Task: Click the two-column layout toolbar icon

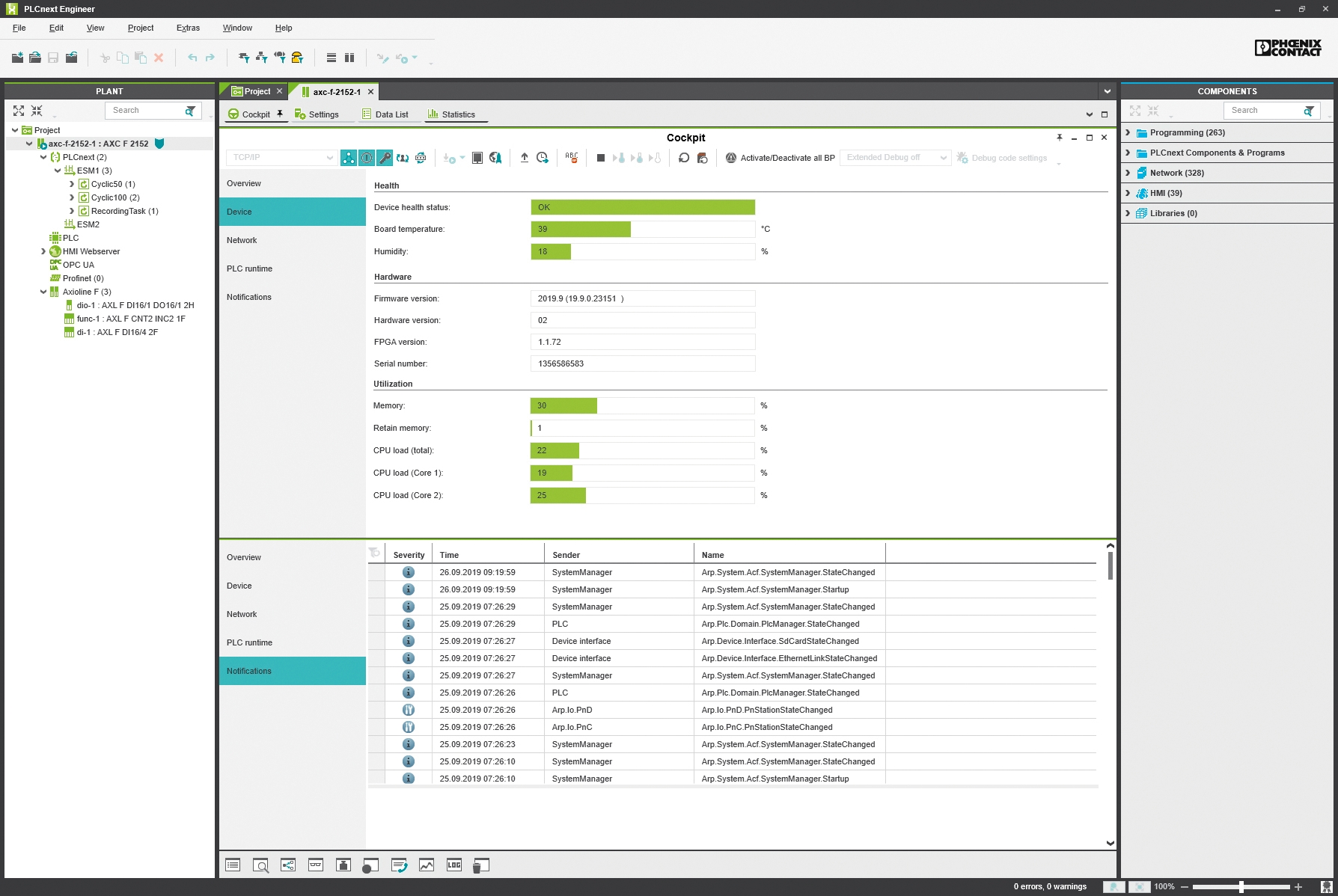Action: 349,58
